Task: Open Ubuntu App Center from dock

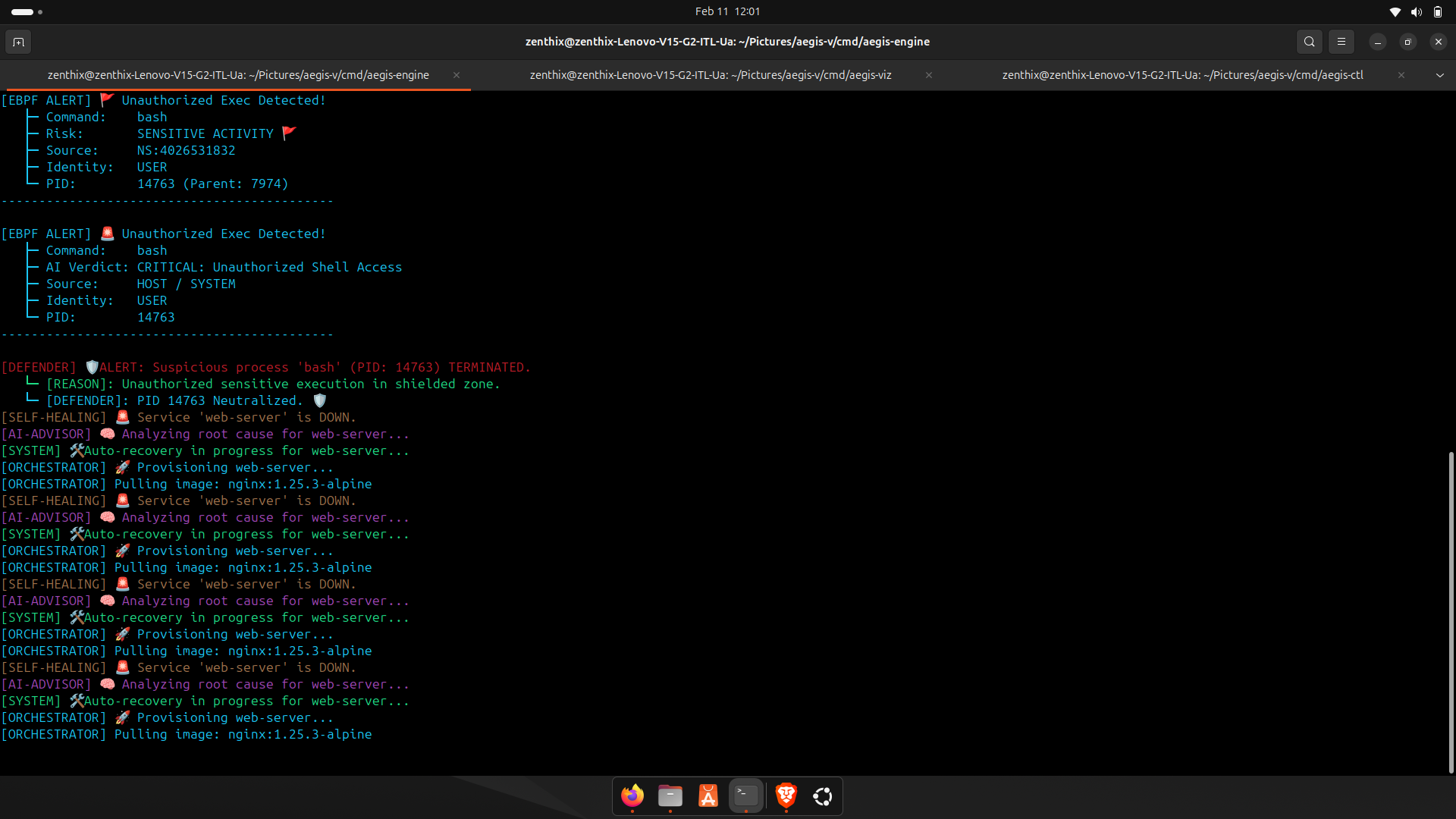Action: coord(708,795)
